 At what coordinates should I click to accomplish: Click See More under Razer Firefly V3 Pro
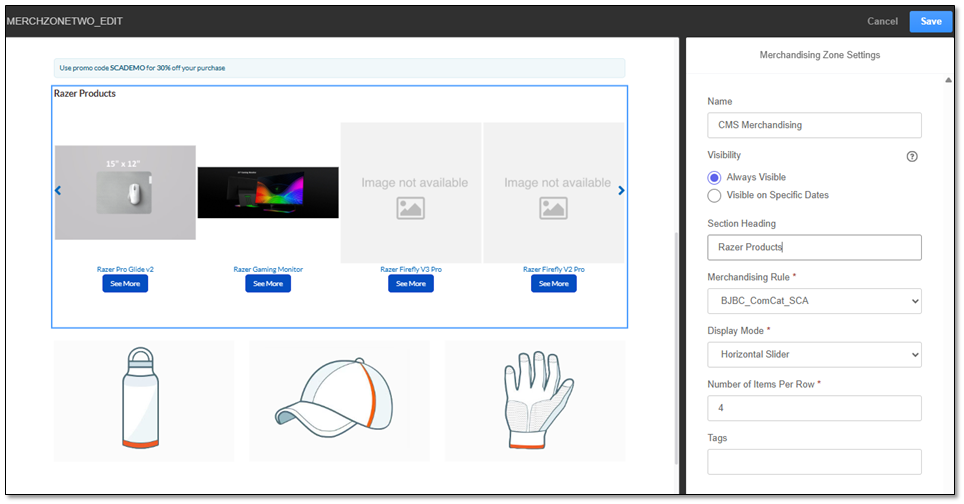(411, 283)
